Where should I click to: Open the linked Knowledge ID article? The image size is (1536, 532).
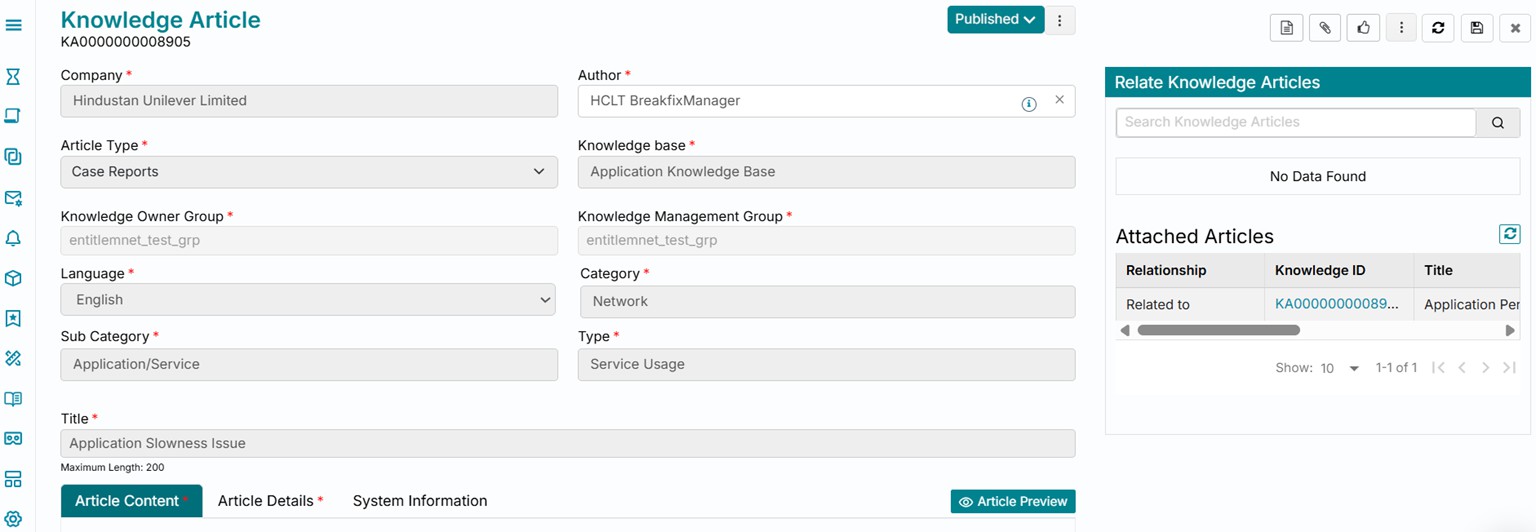point(1336,304)
